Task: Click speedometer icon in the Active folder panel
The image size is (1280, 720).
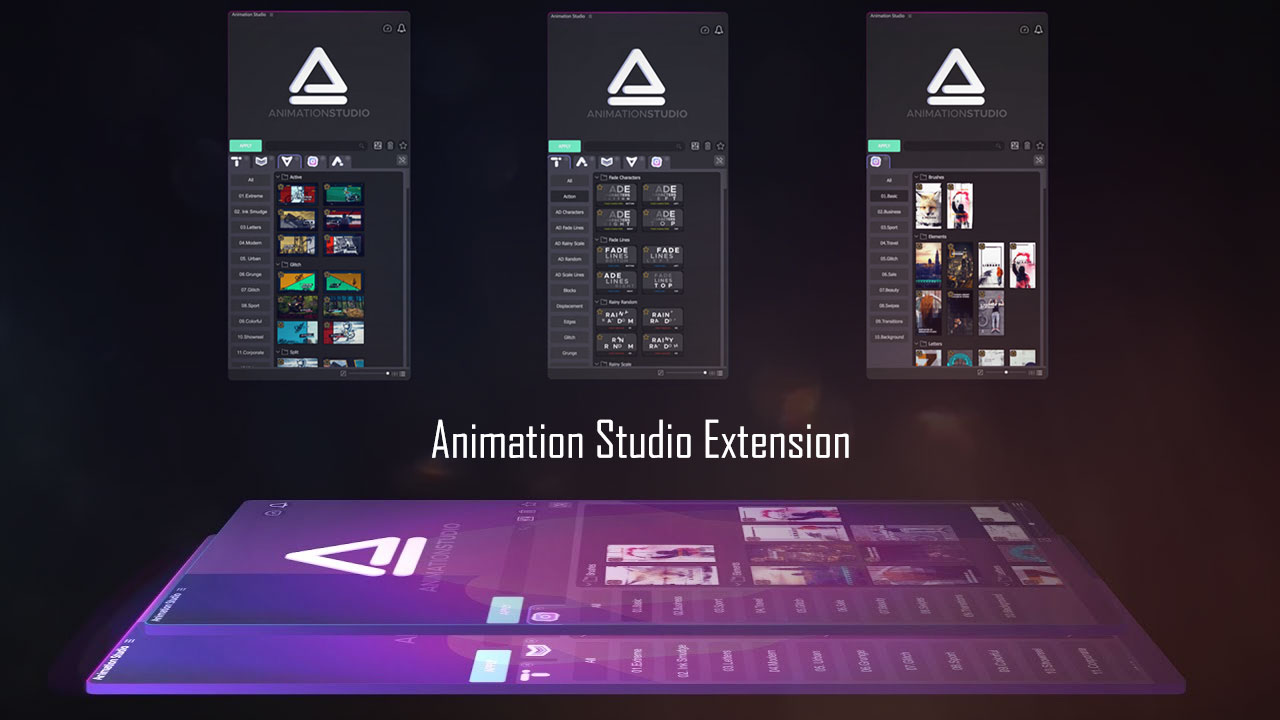Action: 388,29
